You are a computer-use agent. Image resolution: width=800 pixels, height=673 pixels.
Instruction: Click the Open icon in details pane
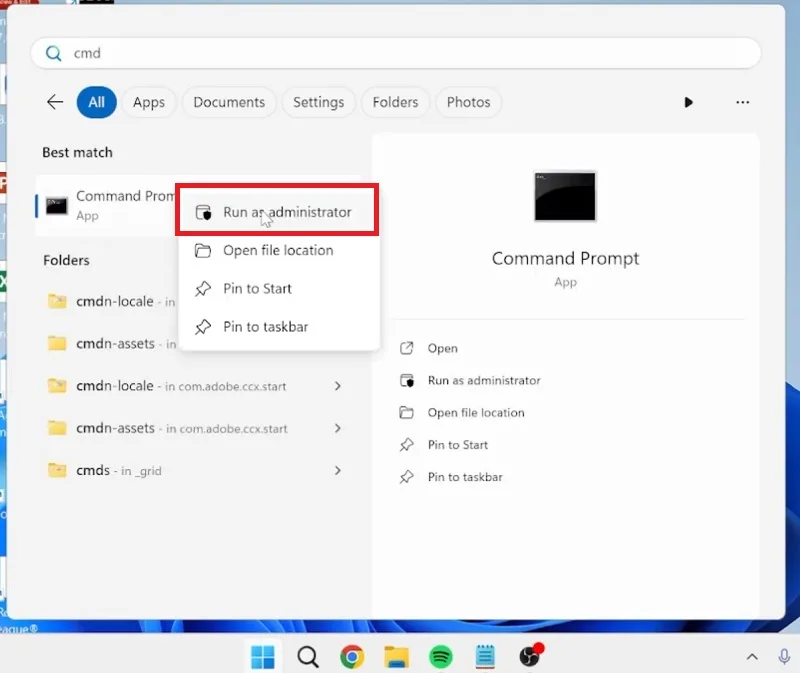[407, 348]
